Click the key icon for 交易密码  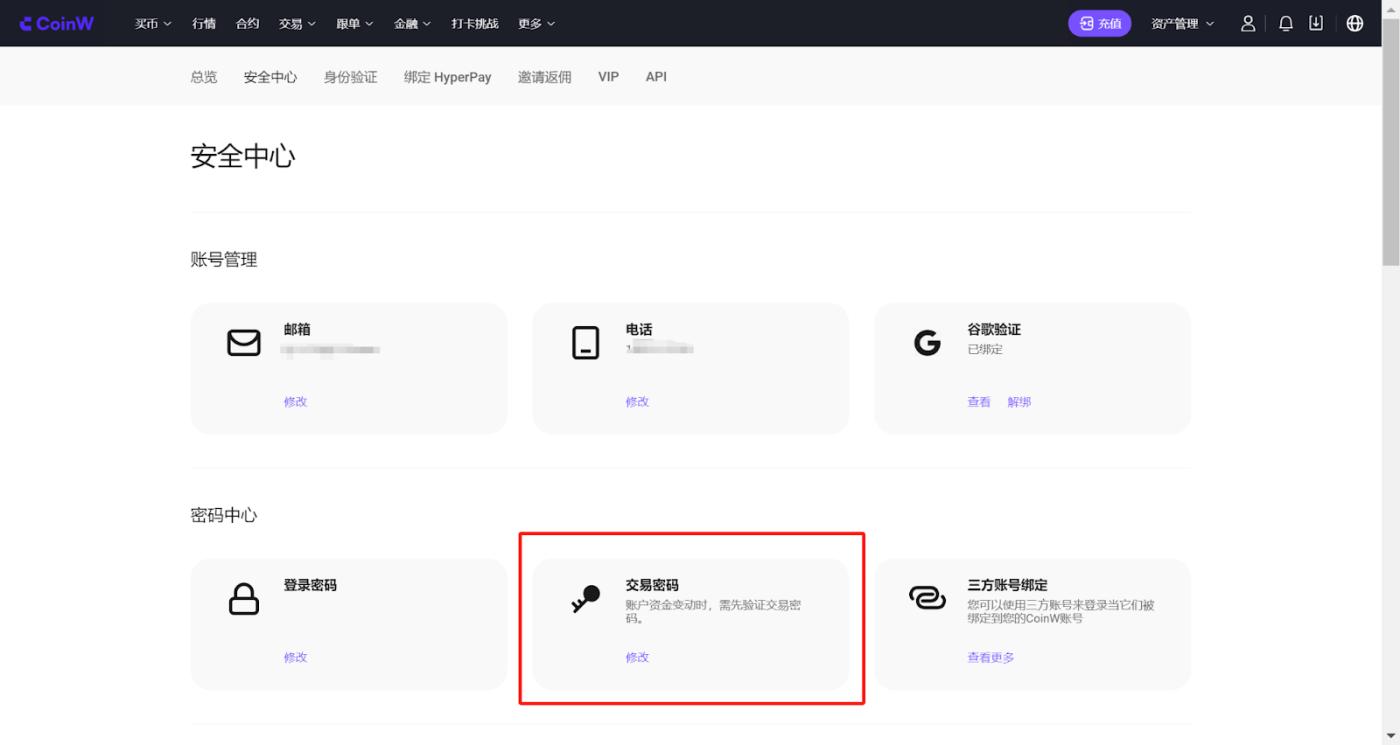[586, 599]
